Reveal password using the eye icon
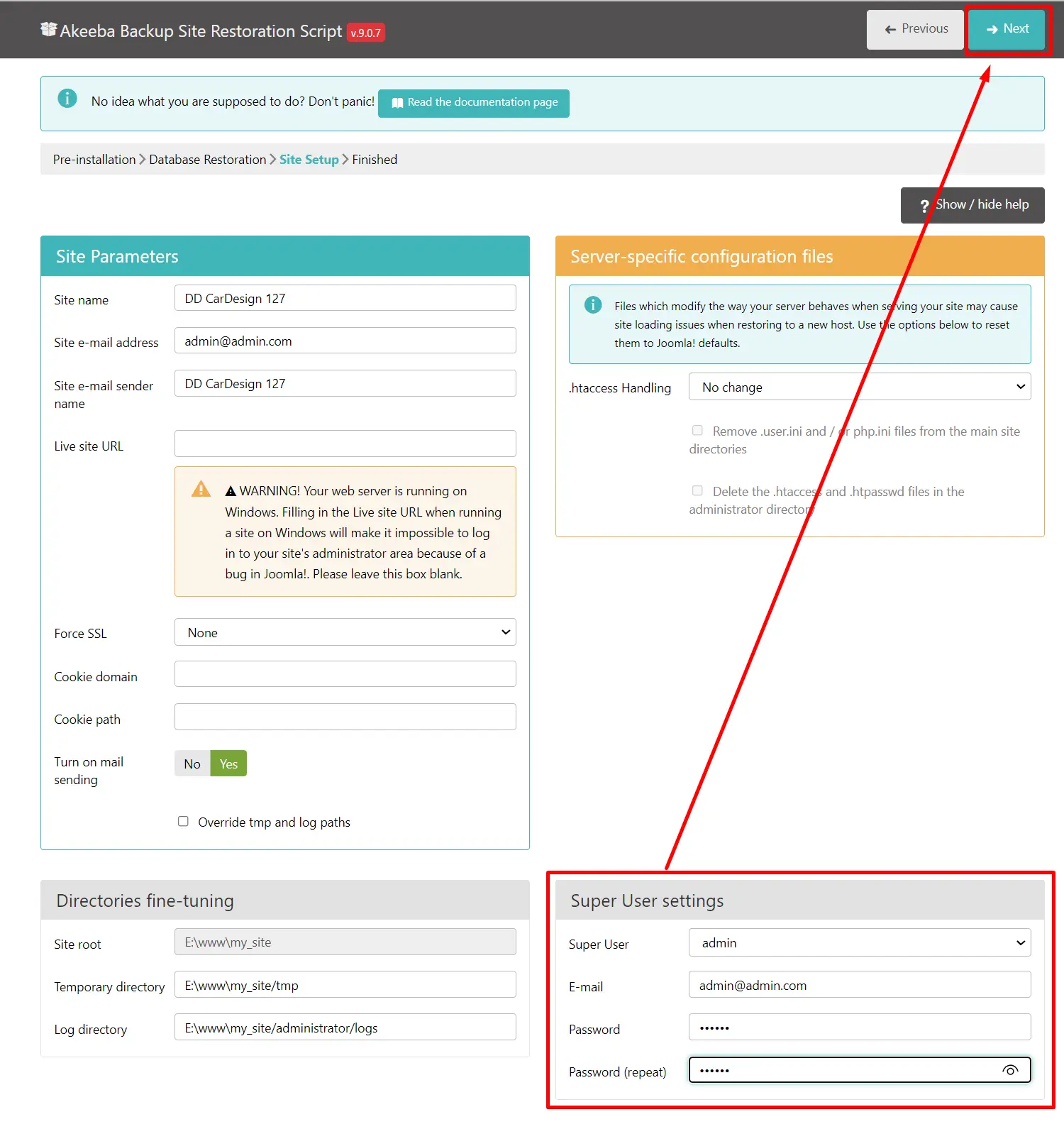 [x=1010, y=1070]
